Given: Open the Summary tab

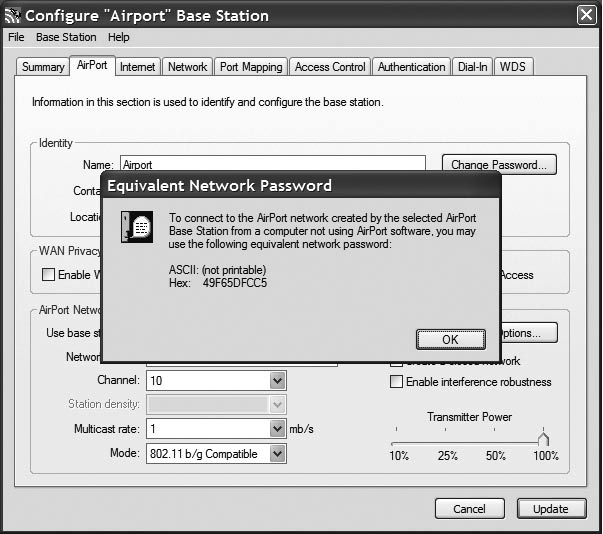Looking at the screenshot, I should coord(43,67).
